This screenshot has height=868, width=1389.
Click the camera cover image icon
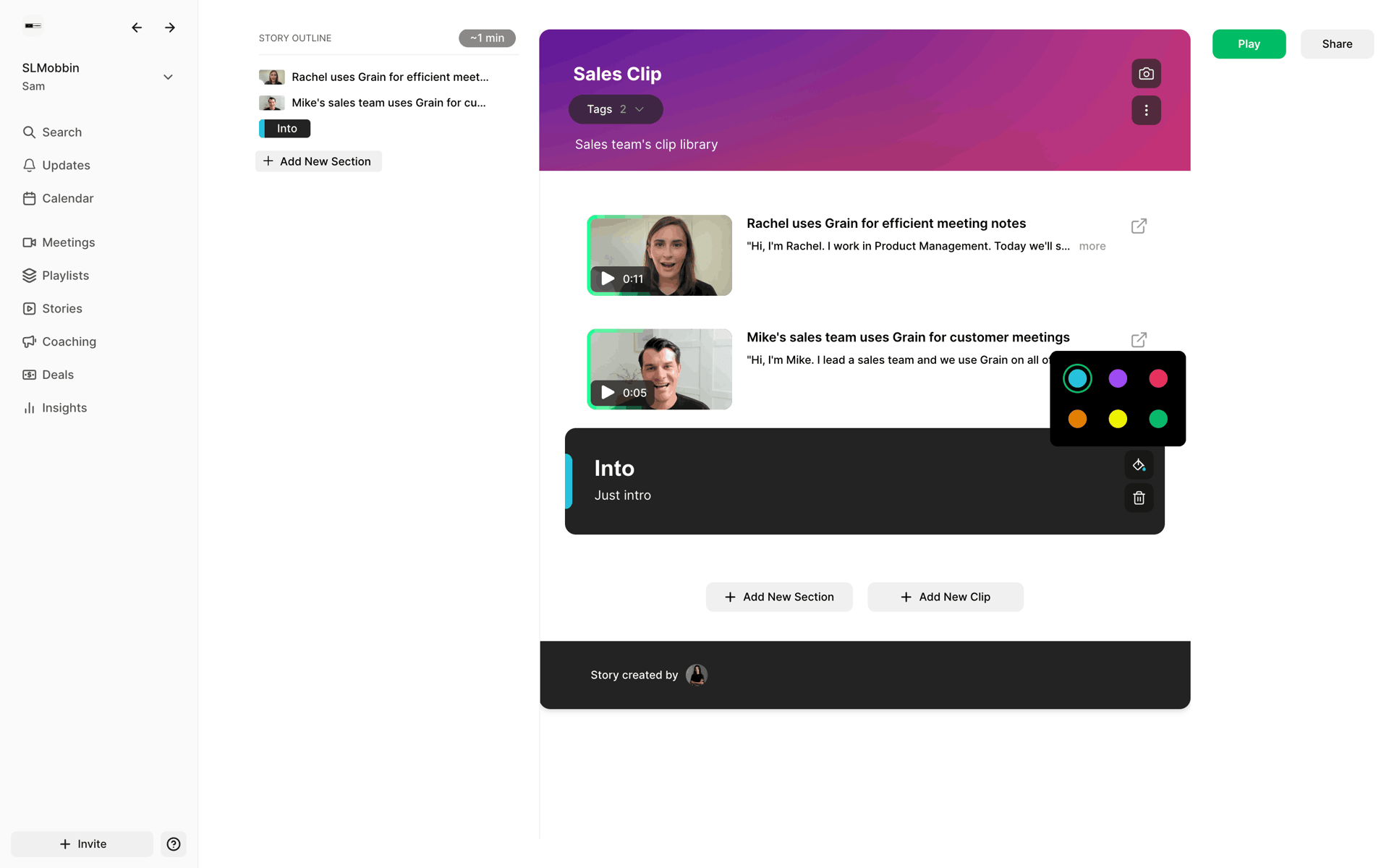tap(1146, 74)
